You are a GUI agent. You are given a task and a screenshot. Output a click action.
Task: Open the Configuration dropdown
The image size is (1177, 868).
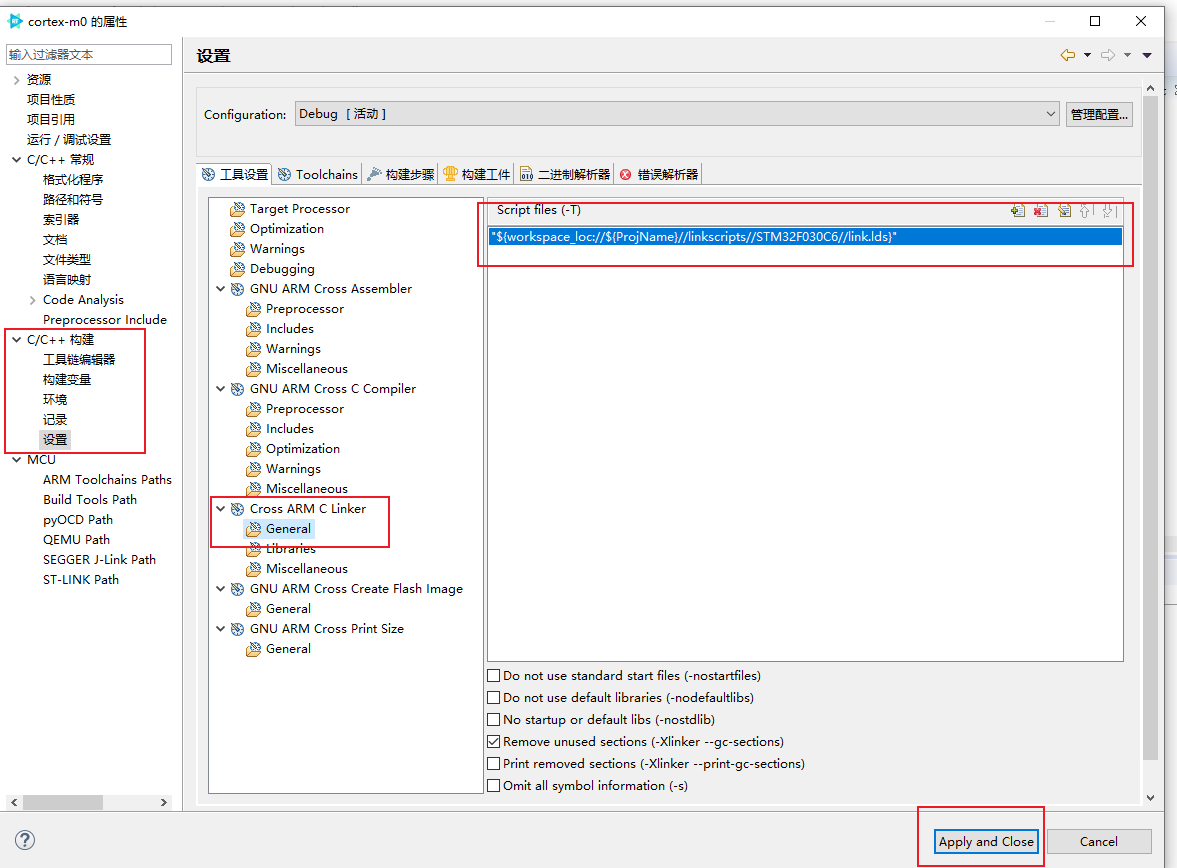[677, 114]
